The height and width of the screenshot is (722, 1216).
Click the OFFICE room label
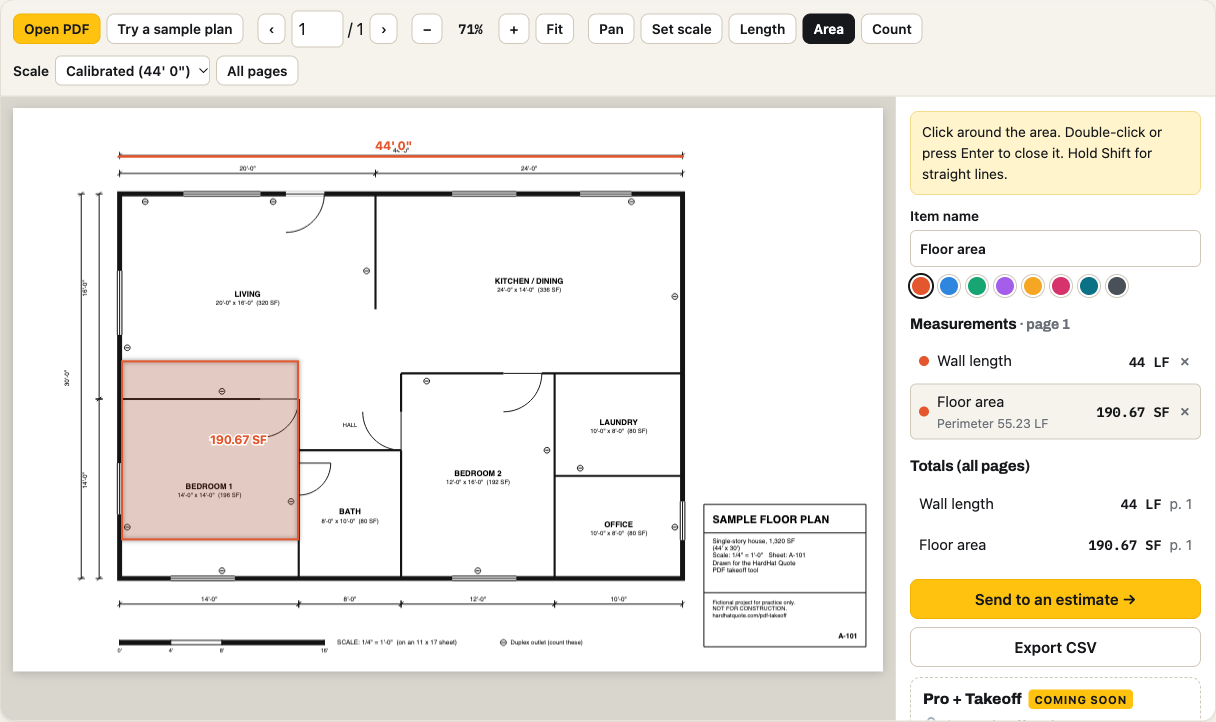[618, 524]
